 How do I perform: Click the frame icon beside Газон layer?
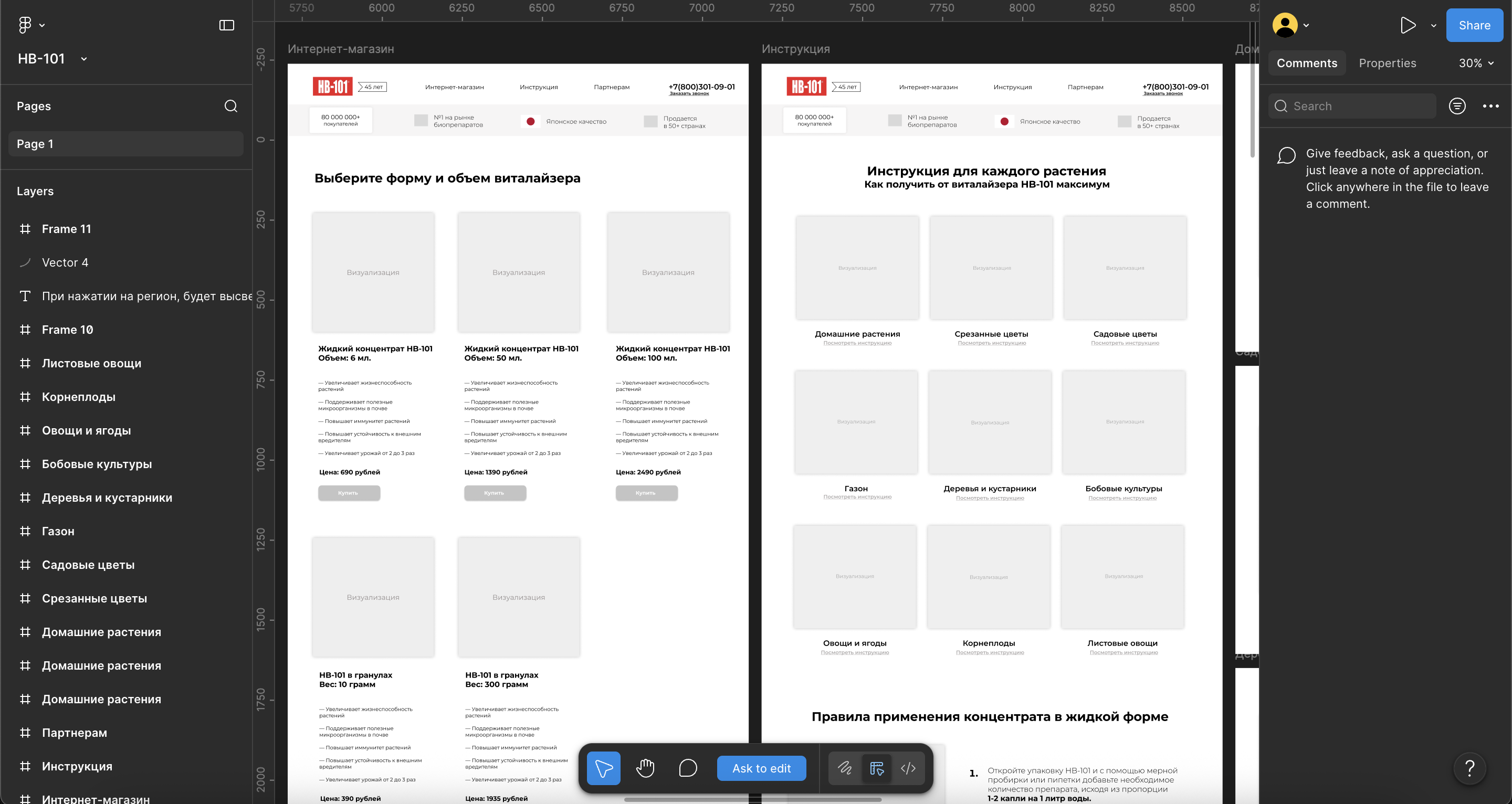point(25,531)
